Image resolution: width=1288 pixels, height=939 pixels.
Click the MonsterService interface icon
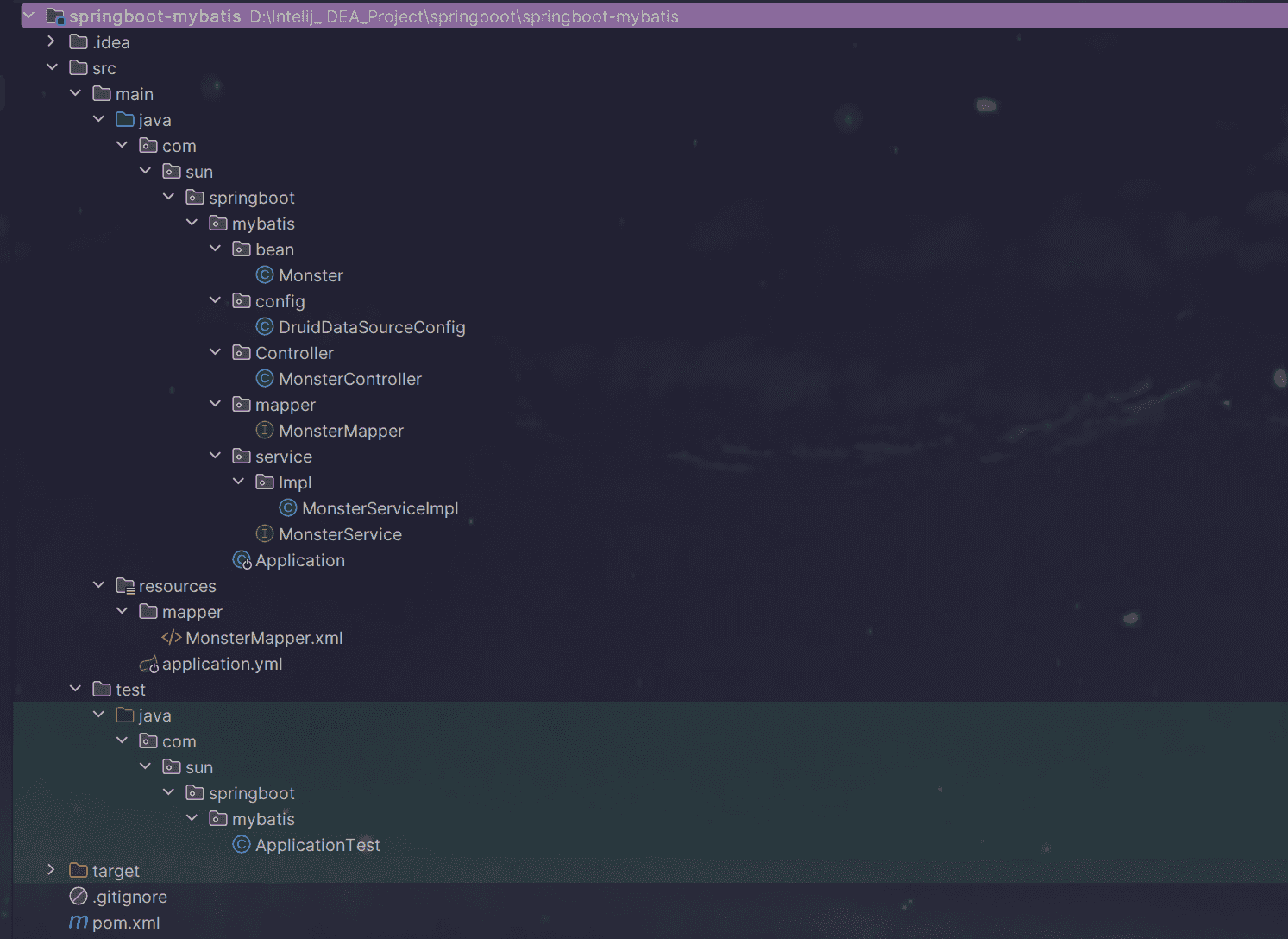[265, 534]
